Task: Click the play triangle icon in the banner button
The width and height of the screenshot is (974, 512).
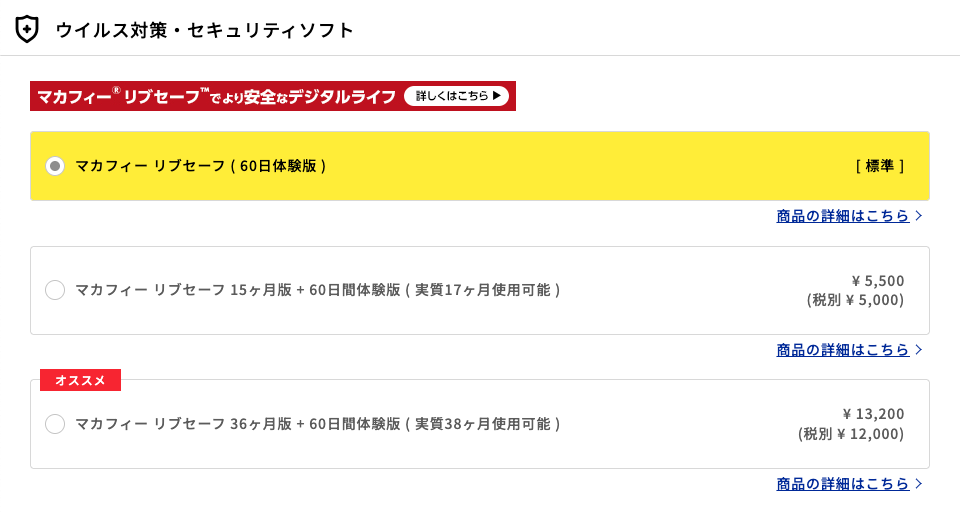Action: tap(497, 96)
